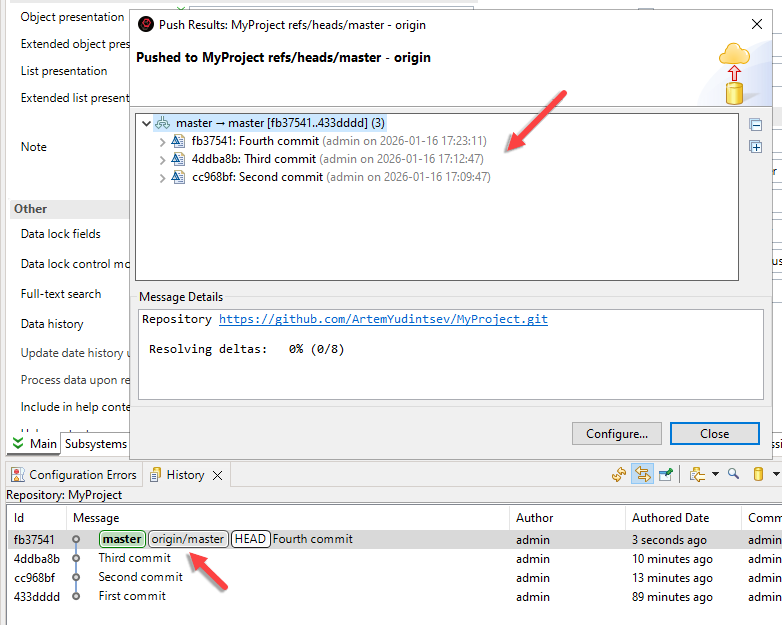
Task: Toggle Link with Editor and Selection icon
Action: (x=642, y=475)
